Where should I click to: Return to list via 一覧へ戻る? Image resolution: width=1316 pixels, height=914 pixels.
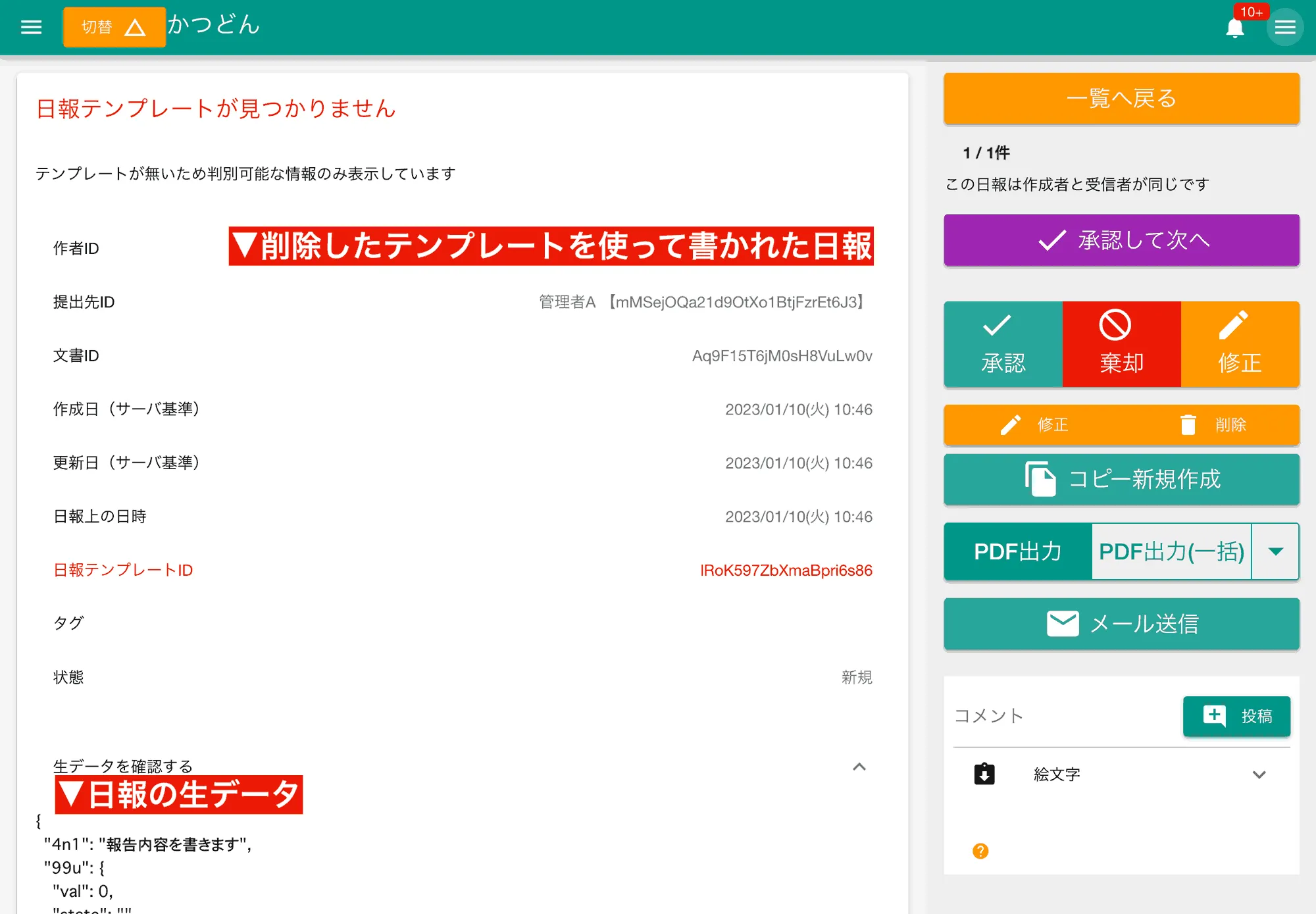pos(1121,98)
